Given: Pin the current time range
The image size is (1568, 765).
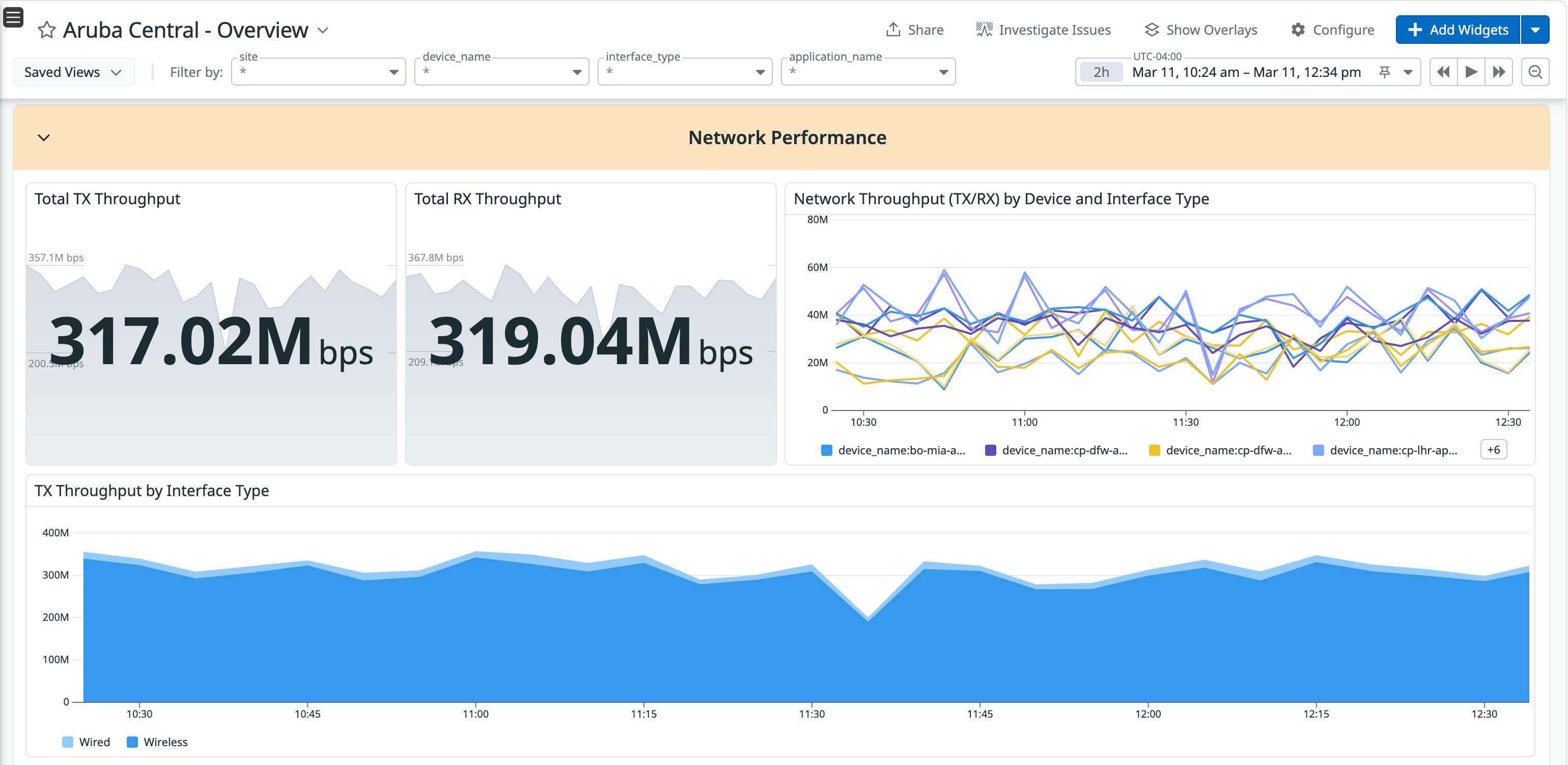Looking at the screenshot, I should pyautogui.click(x=1384, y=71).
